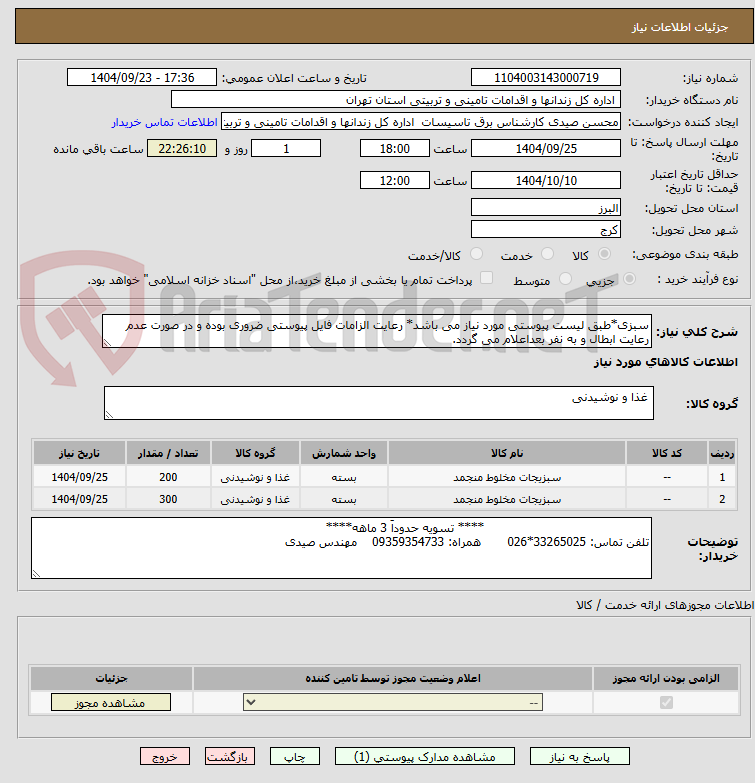Click the کد کالا column header
The height and width of the screenshot is (783, 755).
(667, 453)
